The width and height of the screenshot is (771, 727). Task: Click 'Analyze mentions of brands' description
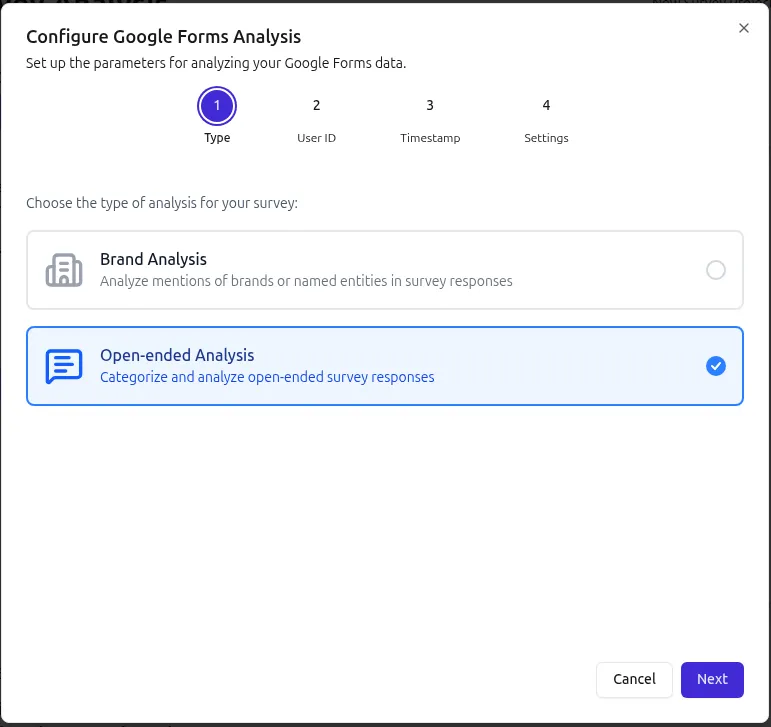point(306,281)
